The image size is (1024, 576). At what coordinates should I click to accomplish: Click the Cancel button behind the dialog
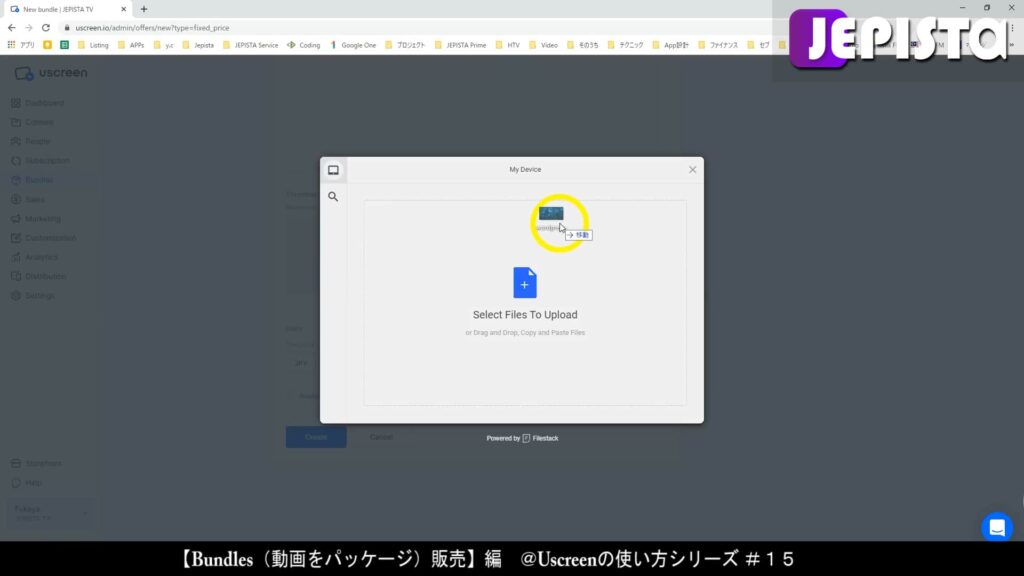click(381, 437)
